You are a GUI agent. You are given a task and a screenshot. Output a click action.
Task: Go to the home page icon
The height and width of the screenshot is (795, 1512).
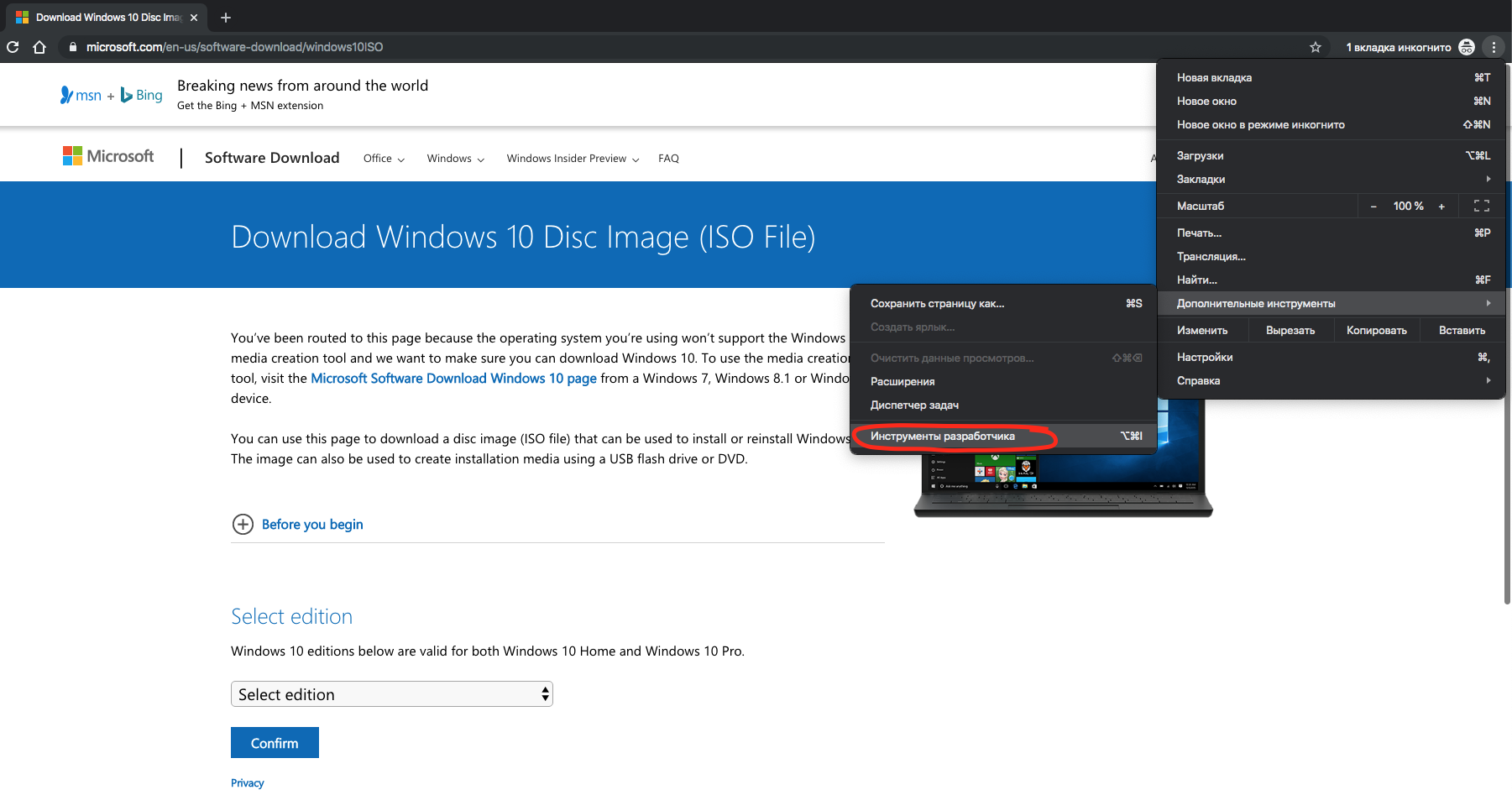pos(39,47)
